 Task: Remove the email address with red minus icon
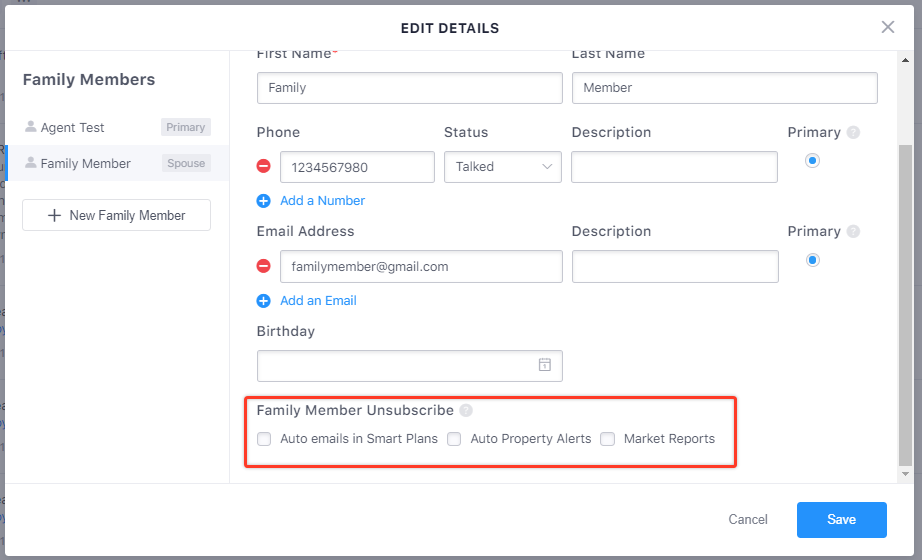pyautogui.click(x=263, y=266)
